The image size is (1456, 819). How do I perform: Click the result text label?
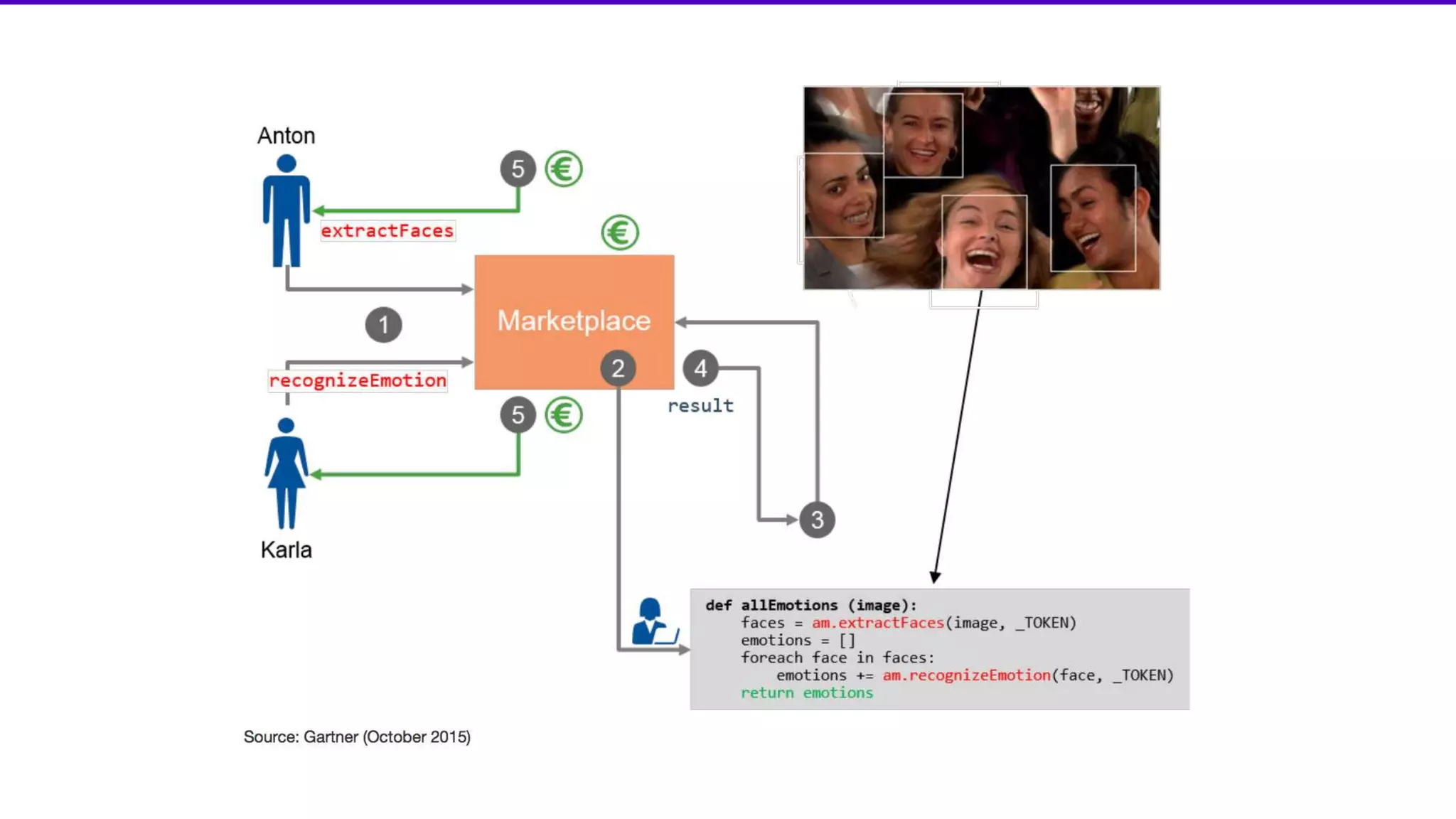pos(700,406)
